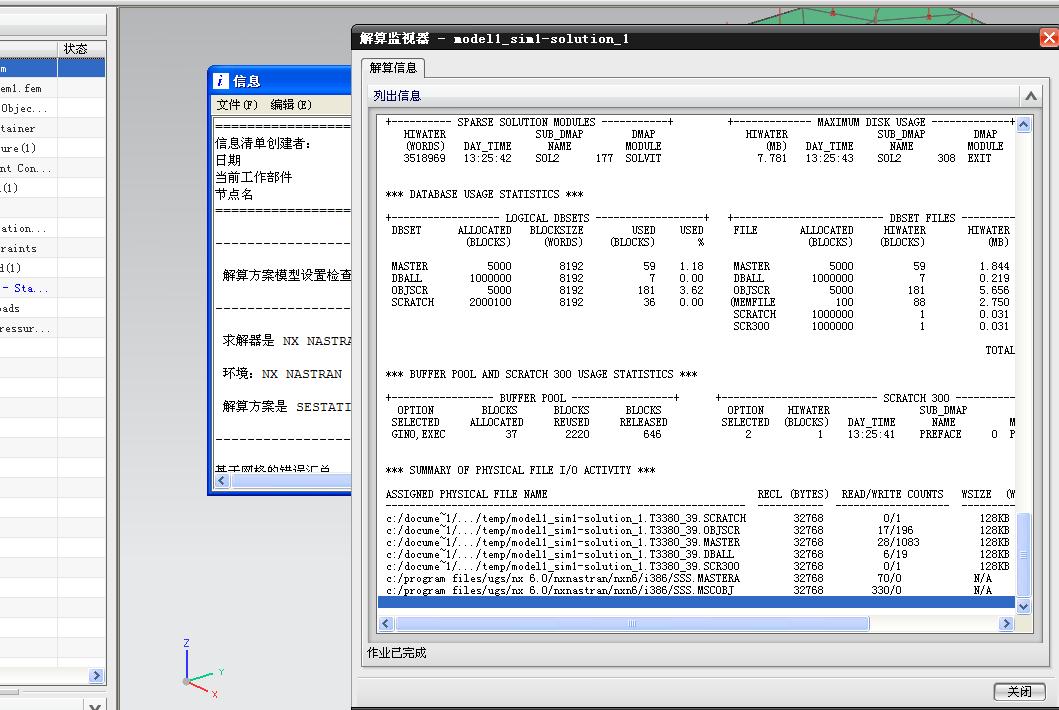This screenshot has height=710, width=1059.
Task: Click the up arrow of the solution log's vertical scrollbar
Action: pyautogui.click(x=1023, y=125)
